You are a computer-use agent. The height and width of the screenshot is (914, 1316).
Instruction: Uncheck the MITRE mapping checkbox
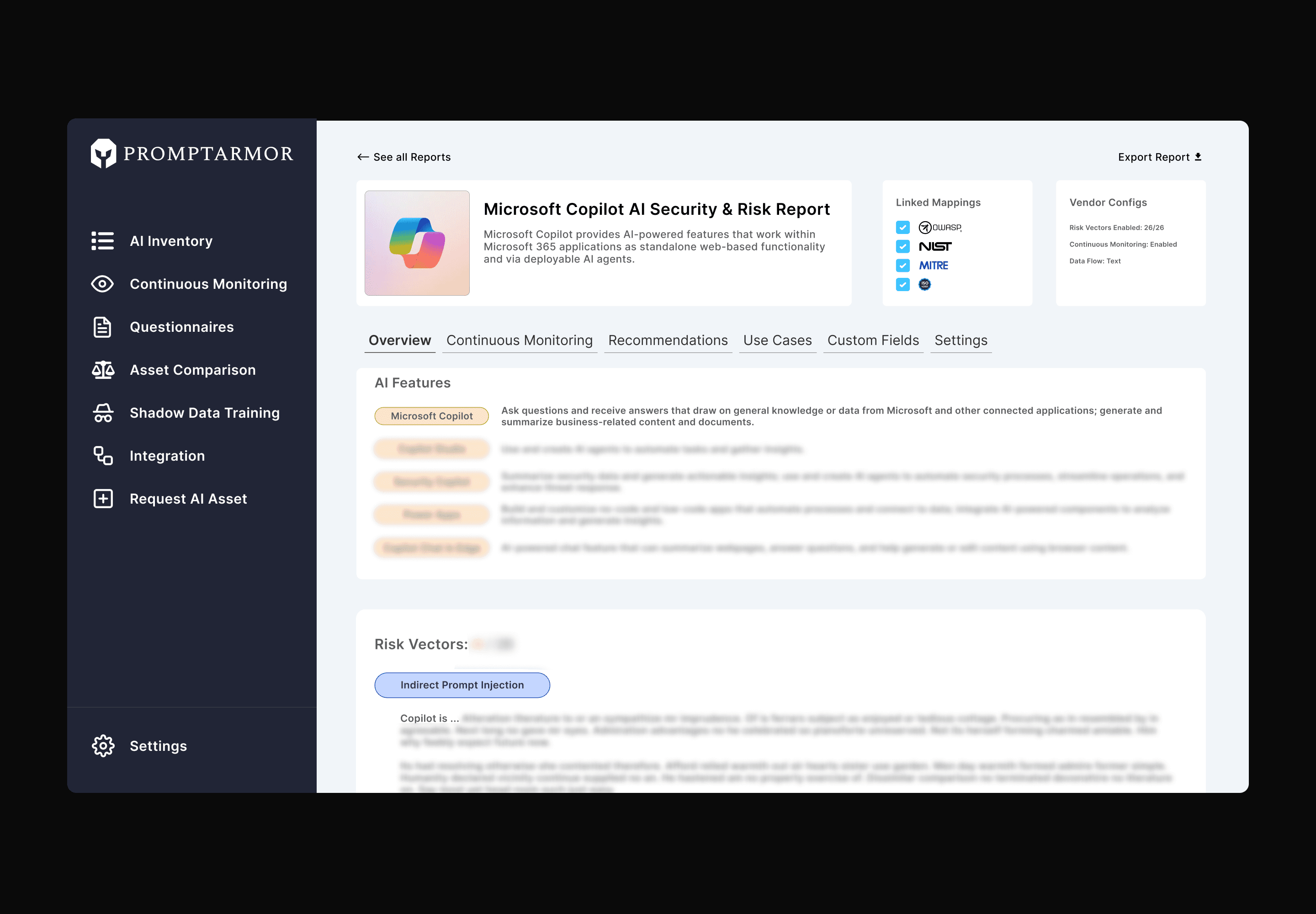902,265
